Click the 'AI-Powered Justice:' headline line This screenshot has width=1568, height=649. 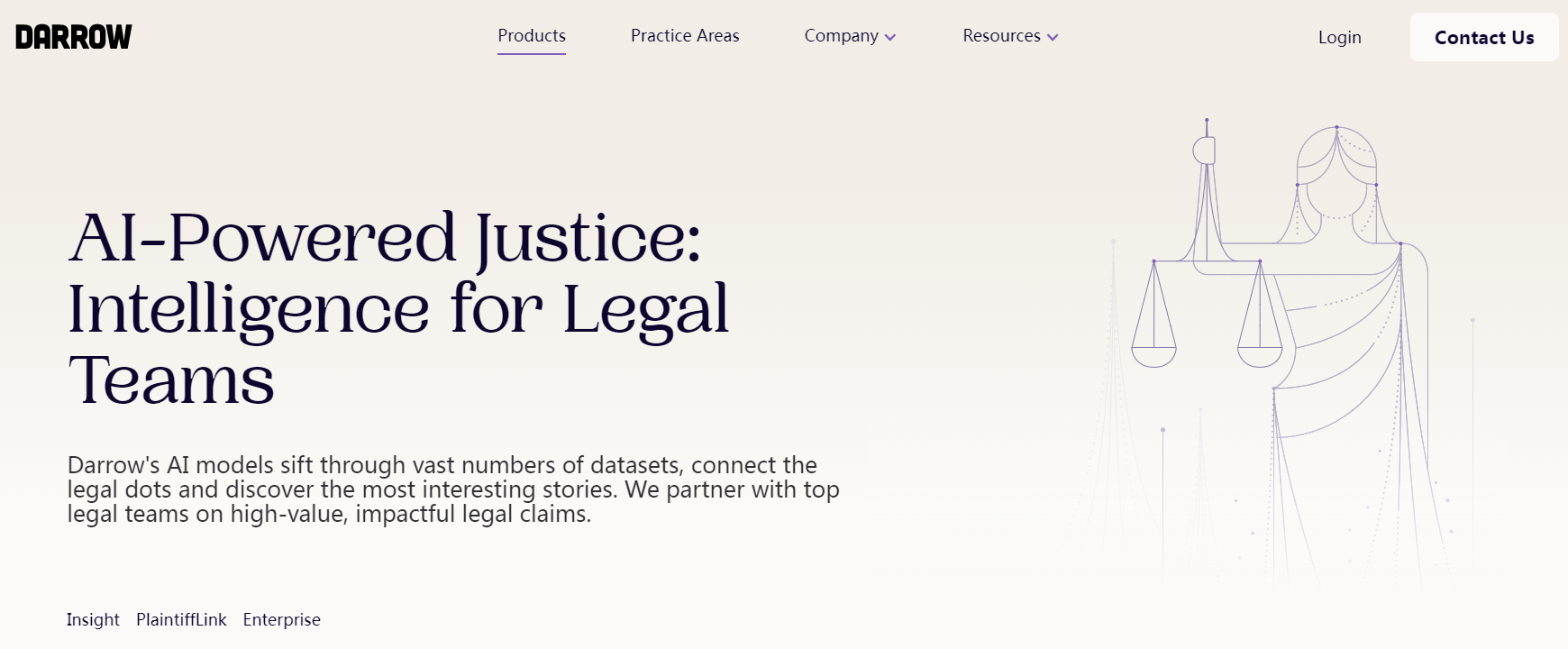pos(385,238)
